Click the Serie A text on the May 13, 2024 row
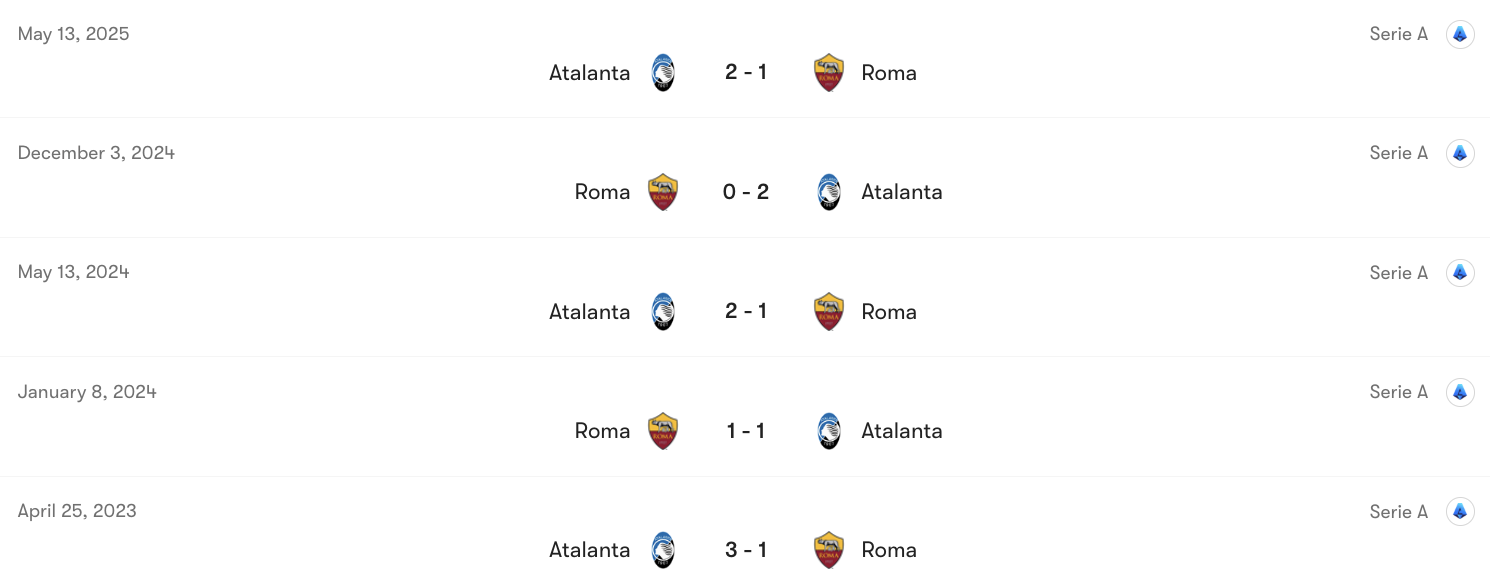This screenshot has width=1490, height=588. (x=1398, y=272)
